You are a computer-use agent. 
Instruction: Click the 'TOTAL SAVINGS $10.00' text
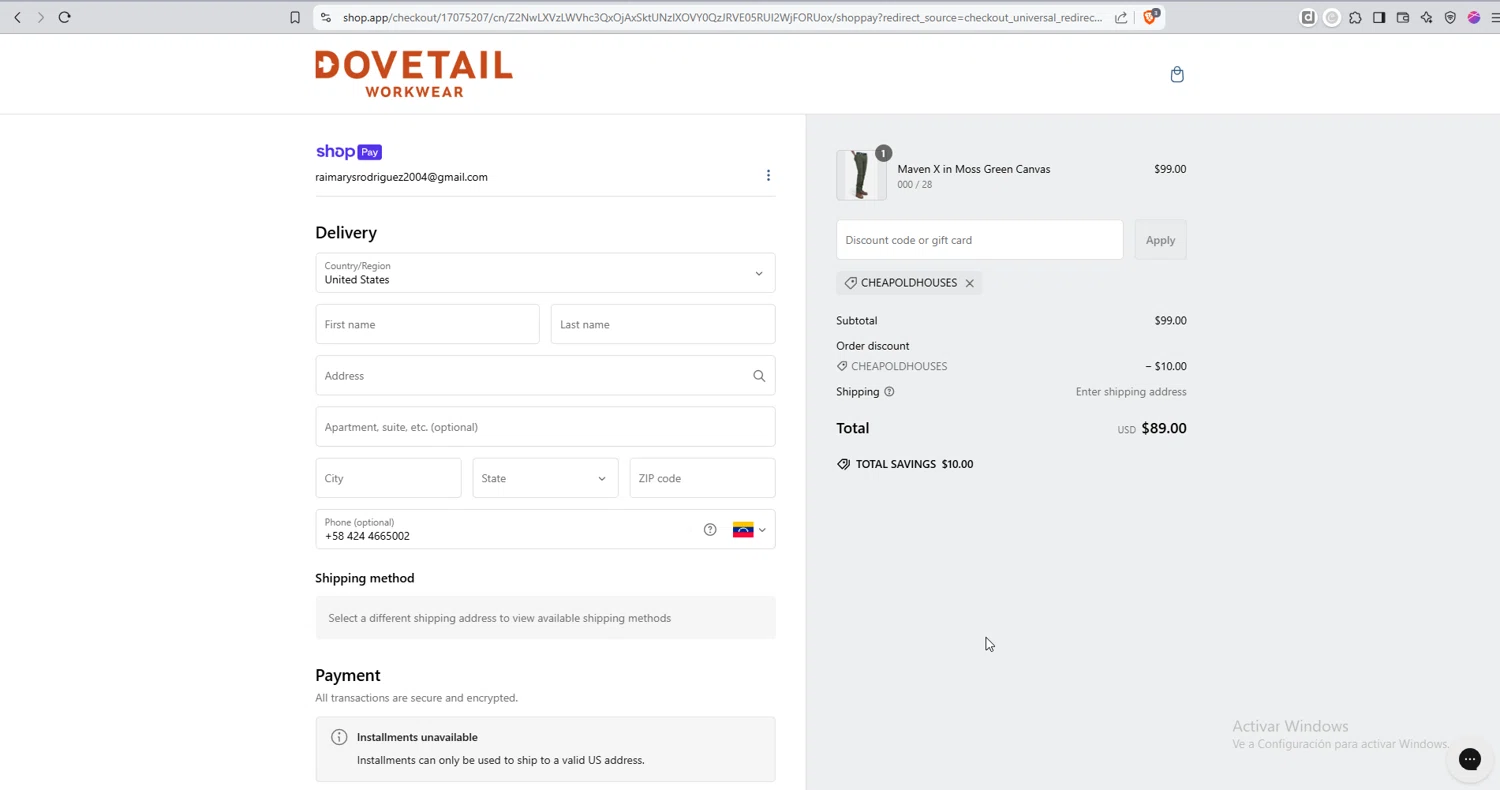click(914, 464)
